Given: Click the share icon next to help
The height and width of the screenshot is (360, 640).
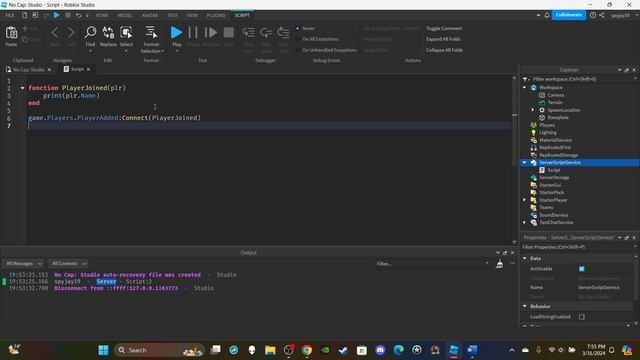Looking at the screenshot, I should point(602,15).
